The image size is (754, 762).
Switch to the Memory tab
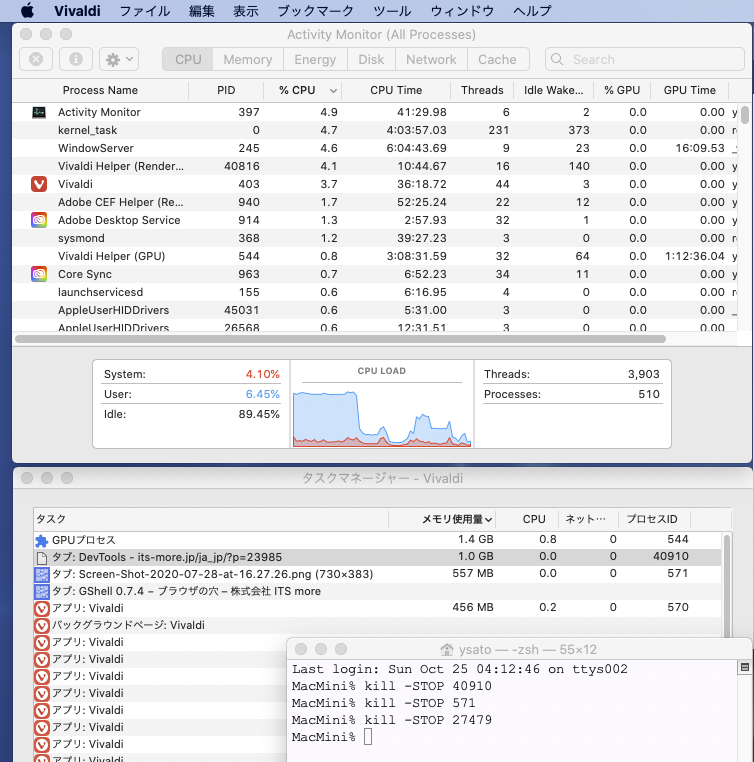[x=247, y=59]
